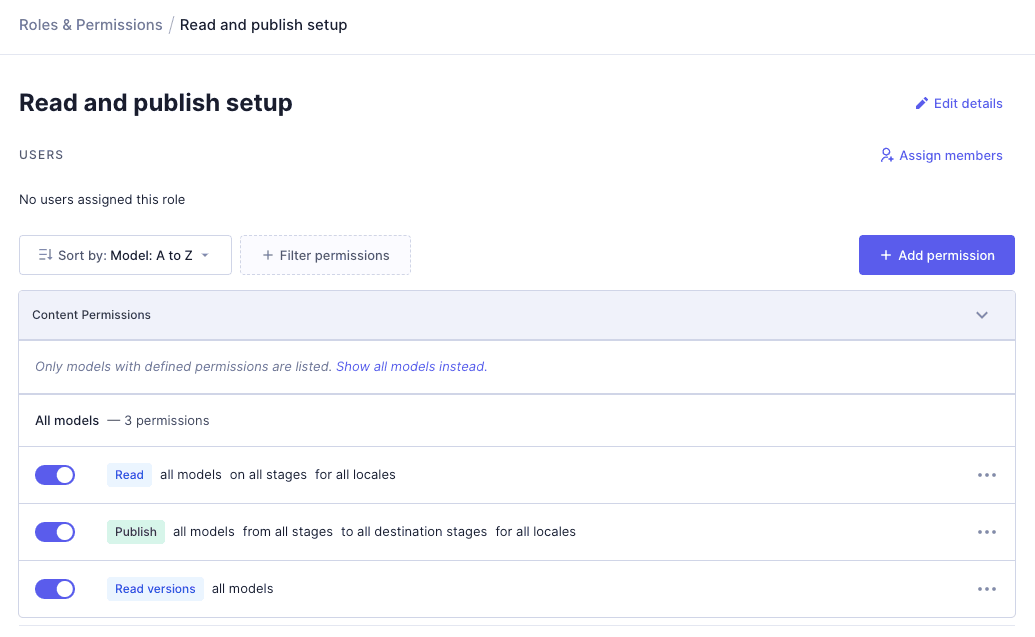
Task: Click the All models 3 permissions row
Action: (122, 420)
